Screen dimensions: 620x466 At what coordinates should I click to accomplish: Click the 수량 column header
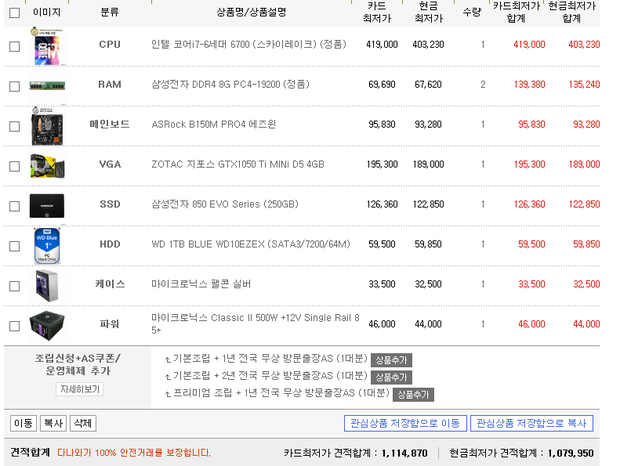tap(472, 12)
